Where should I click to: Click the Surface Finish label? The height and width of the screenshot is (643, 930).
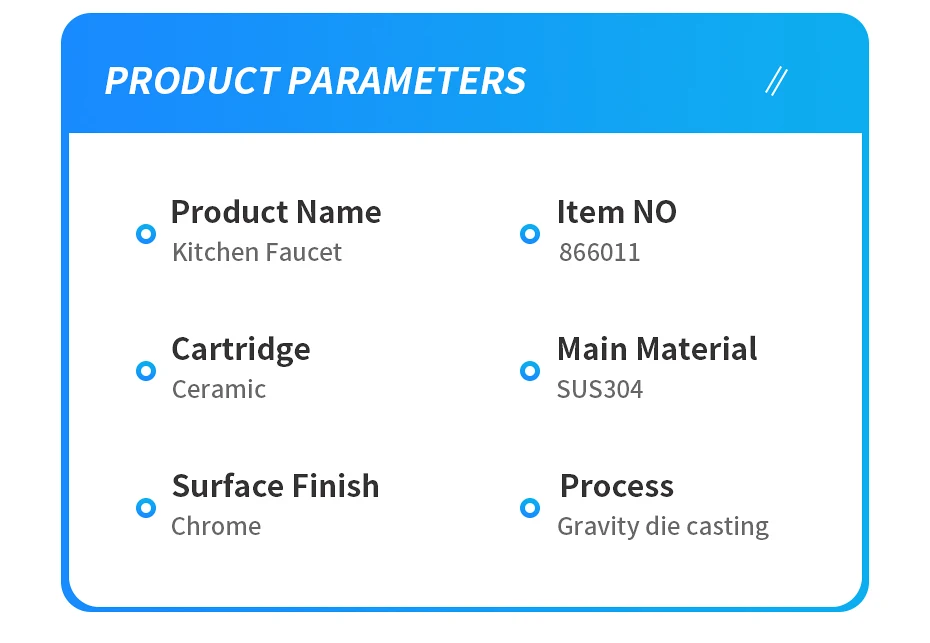pyautogui.click(x=276, y=486)
